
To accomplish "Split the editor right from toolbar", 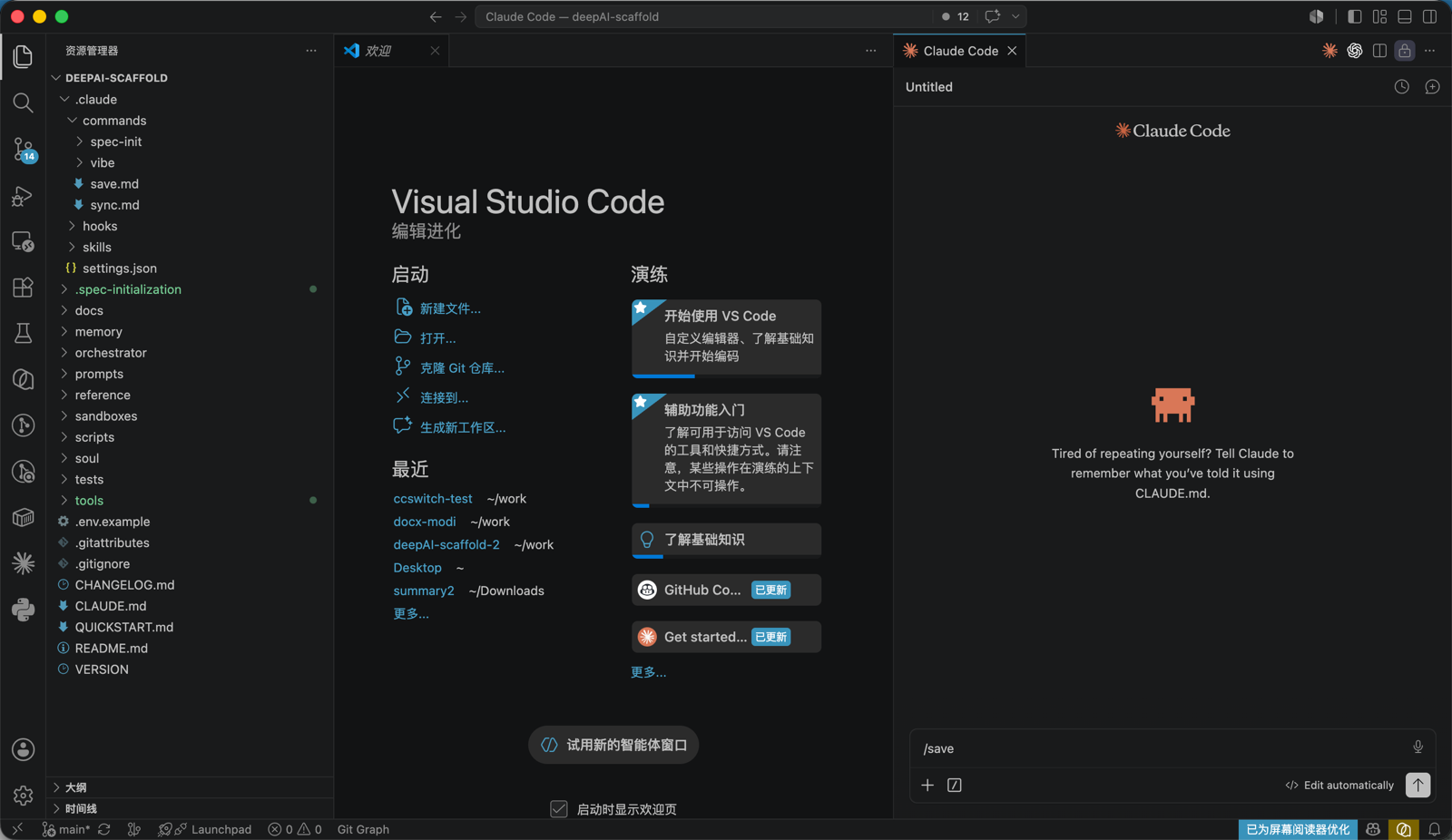I will click(1379, 51).
